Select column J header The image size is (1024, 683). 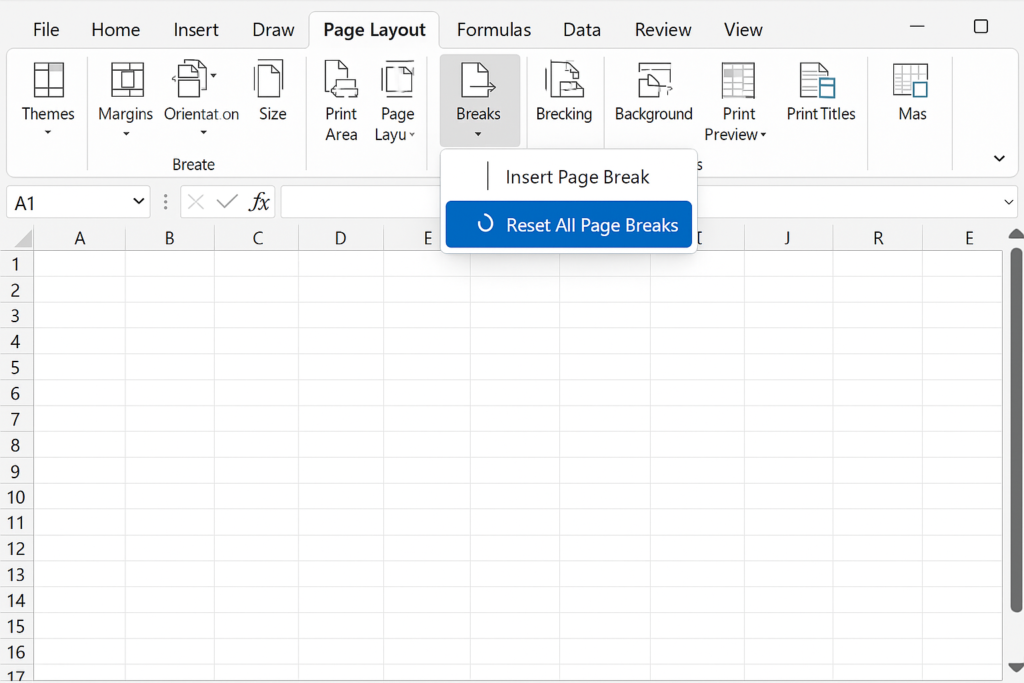click(788, 238)
